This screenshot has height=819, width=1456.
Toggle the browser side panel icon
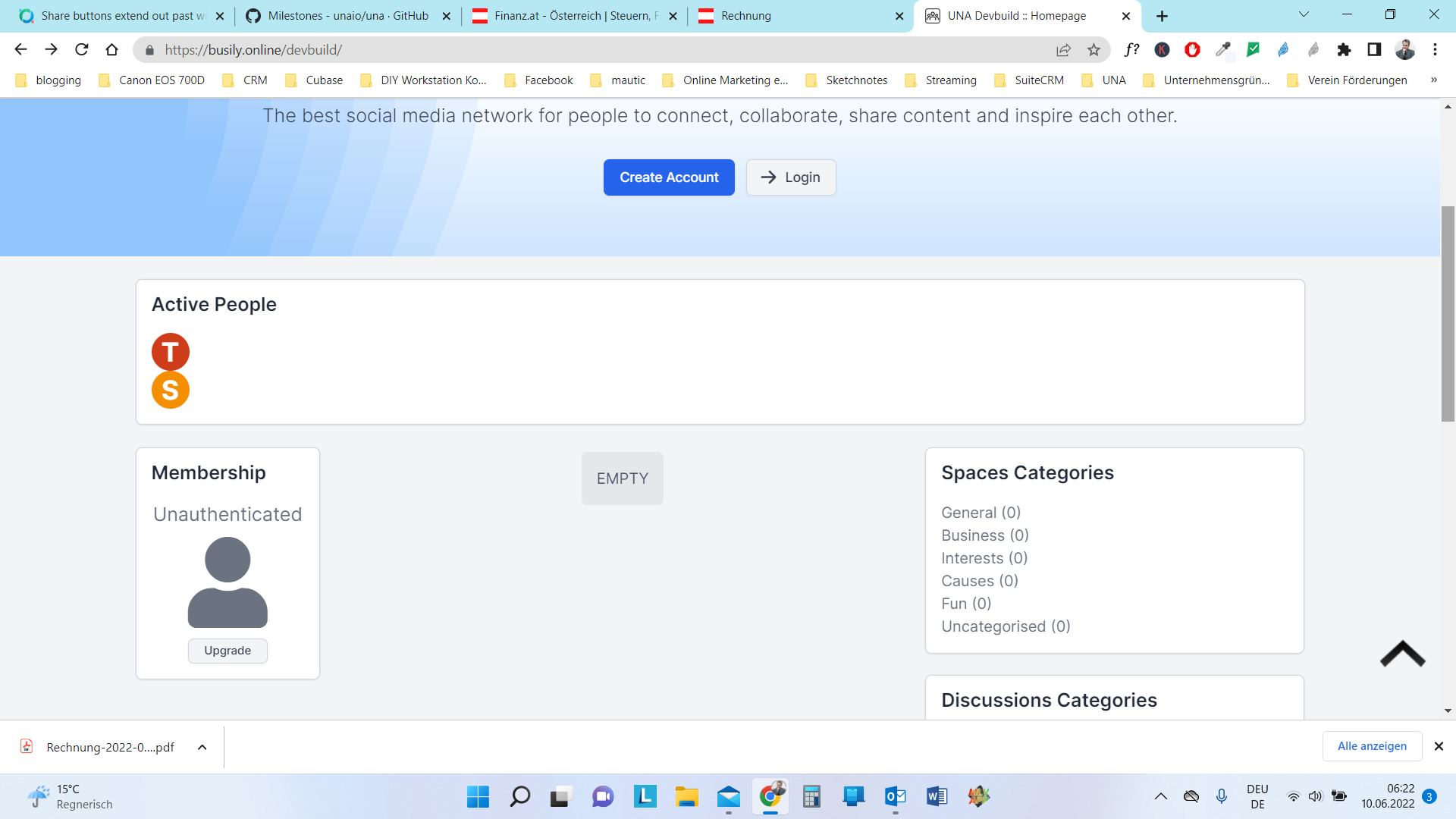point(1374,50)
